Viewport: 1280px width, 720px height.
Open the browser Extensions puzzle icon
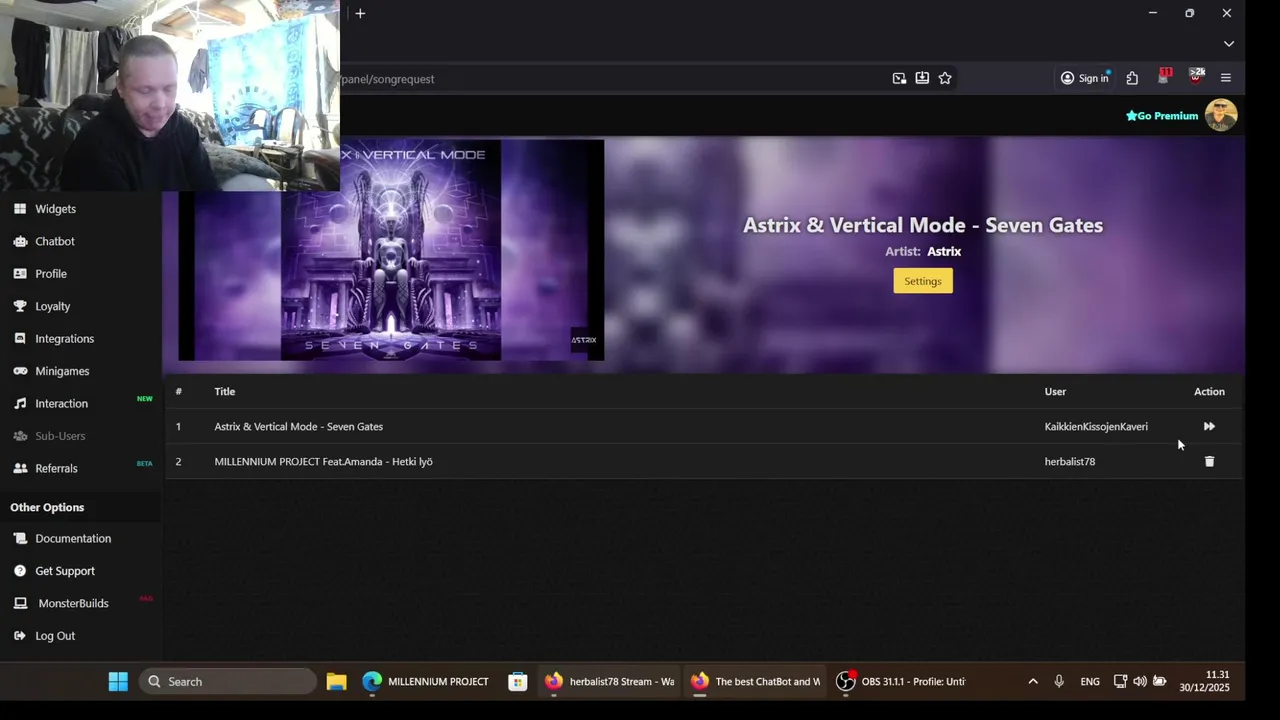click(1132, 78)
